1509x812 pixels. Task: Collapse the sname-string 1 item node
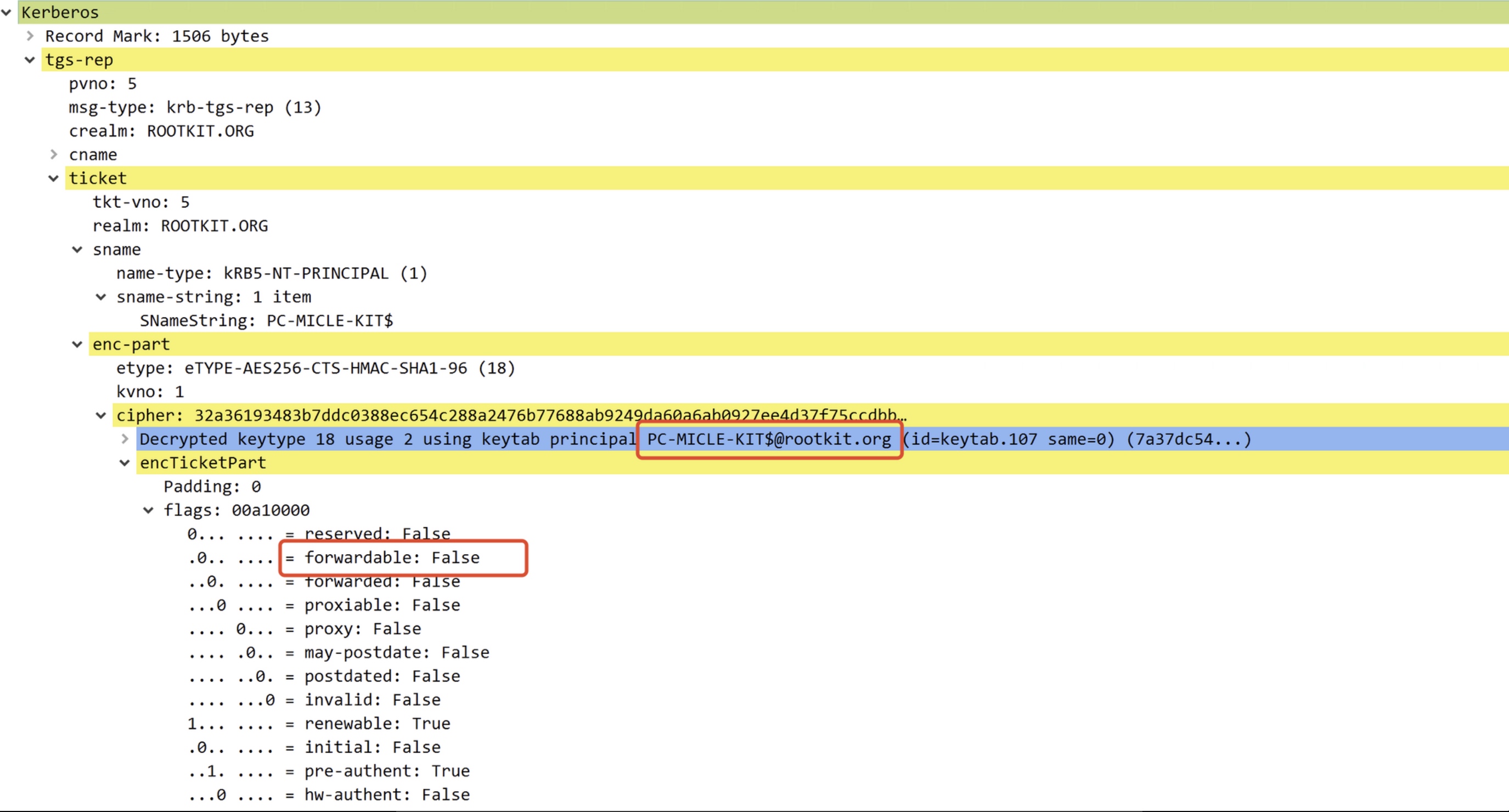[102, 297]
